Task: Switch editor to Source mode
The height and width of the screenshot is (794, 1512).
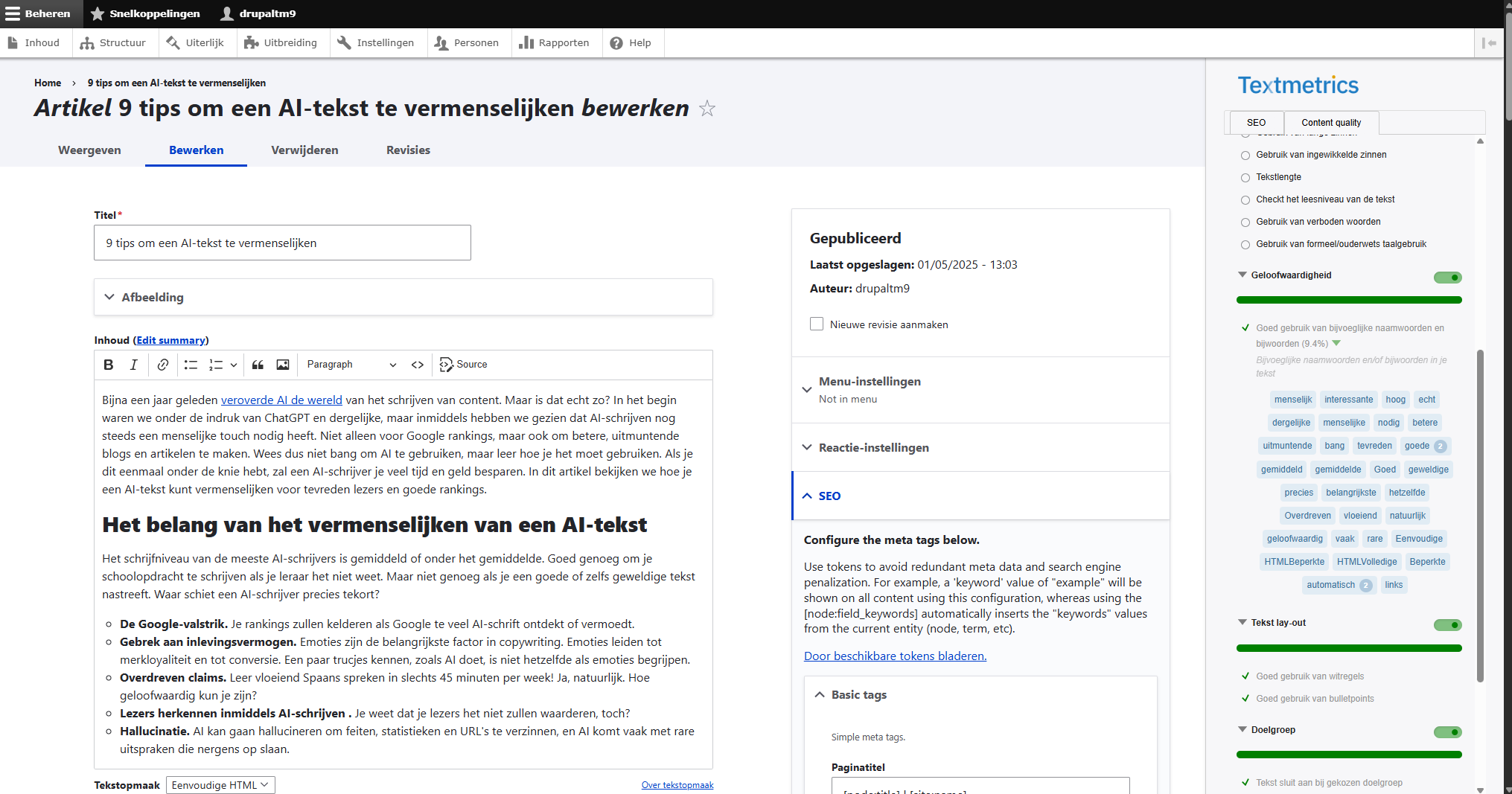Action: (464, 365)
